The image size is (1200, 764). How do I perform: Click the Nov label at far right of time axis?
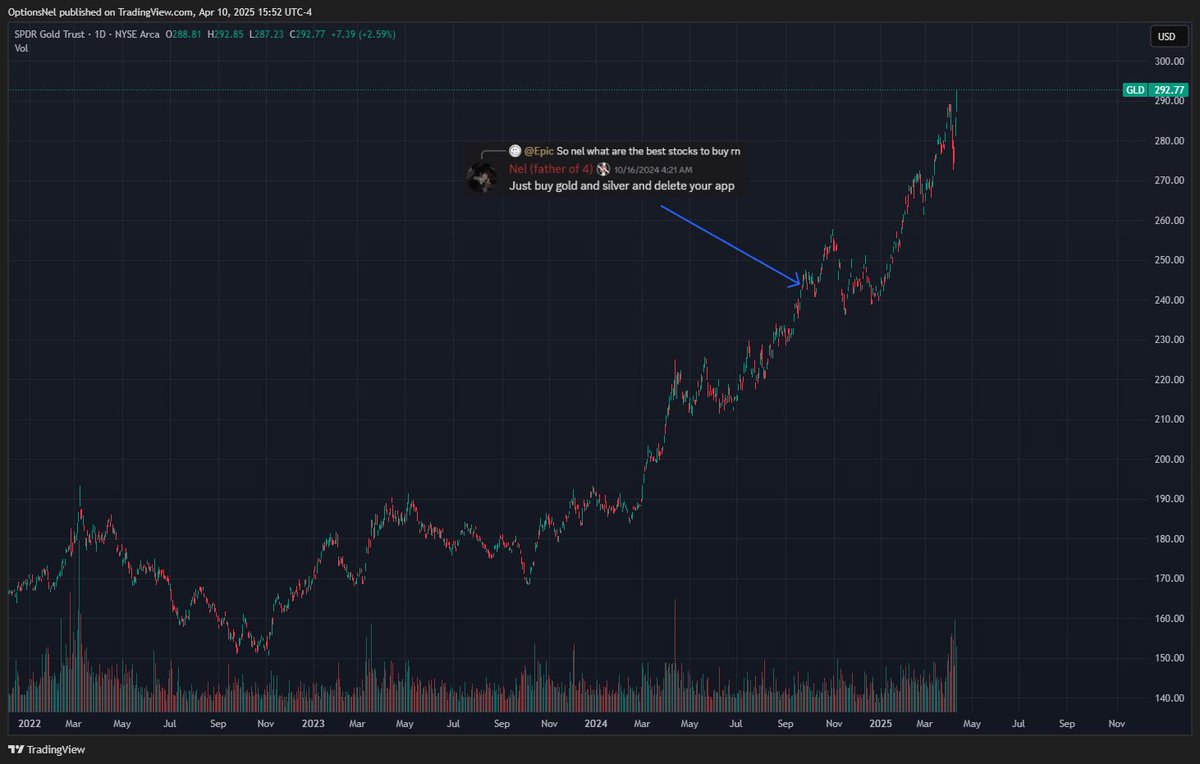(x=1117, y=722)
